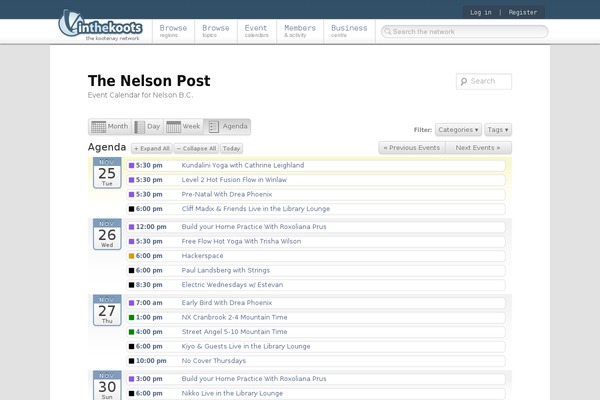
Task: Click the Nov 27 Thu date icon
Action: pyautogui.click(x=107, y=312)
